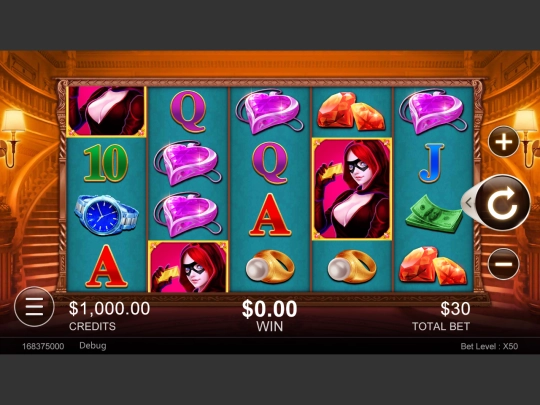540x405 pixels.
Task: Open the hamburger menu
Action: pos(34,307)
